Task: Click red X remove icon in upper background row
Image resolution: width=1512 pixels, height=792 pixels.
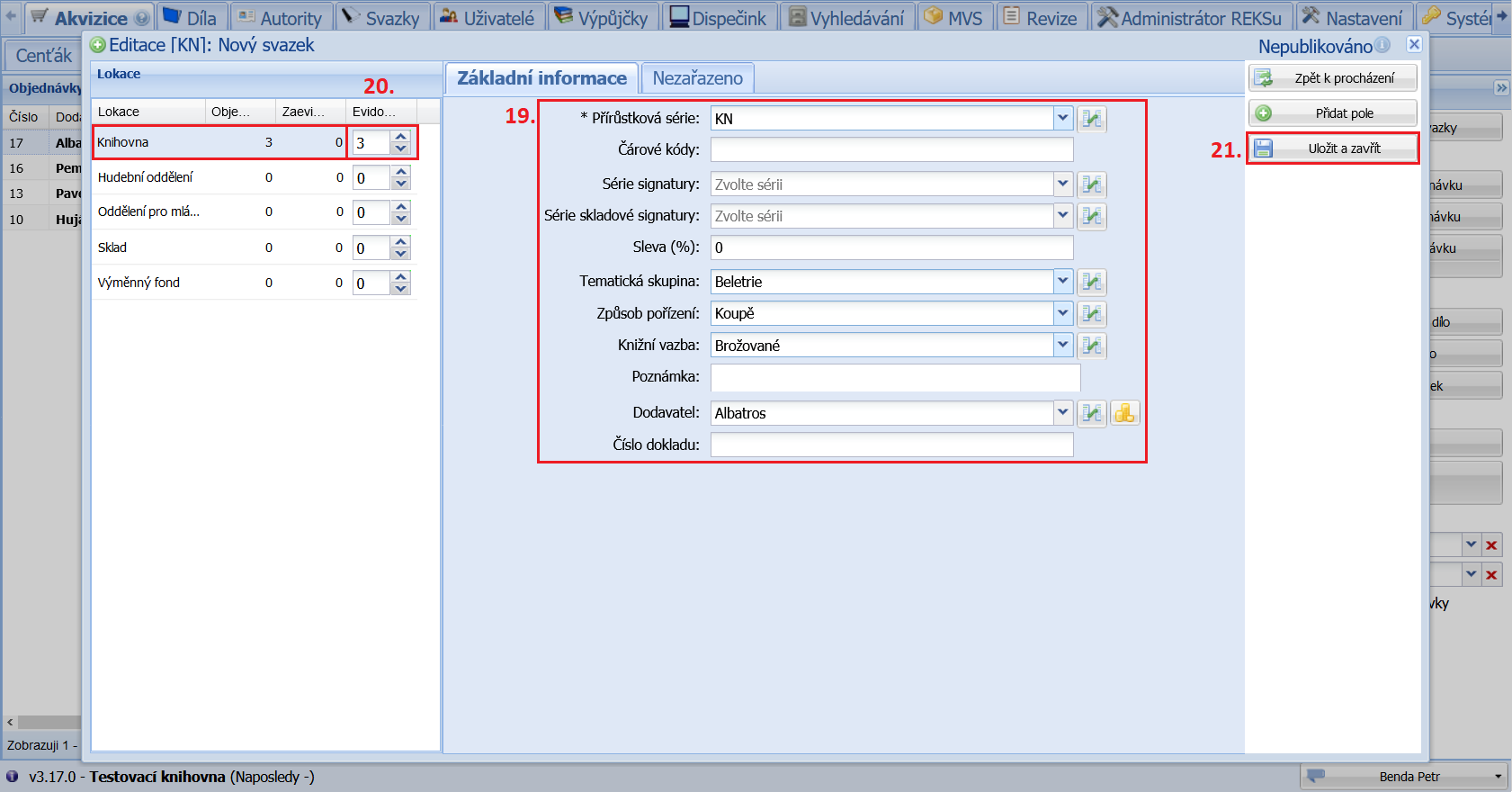Action: click(1491, 545)
